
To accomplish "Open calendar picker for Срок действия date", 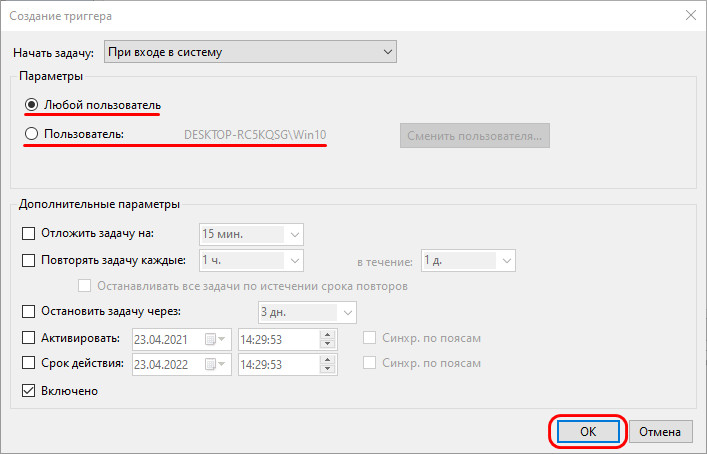I will tap(216, 364).
